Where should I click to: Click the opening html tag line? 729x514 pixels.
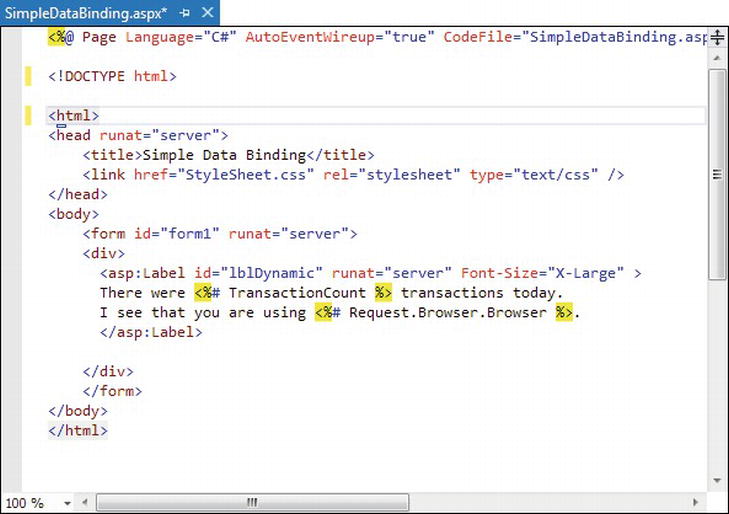(x=74, y=116)
